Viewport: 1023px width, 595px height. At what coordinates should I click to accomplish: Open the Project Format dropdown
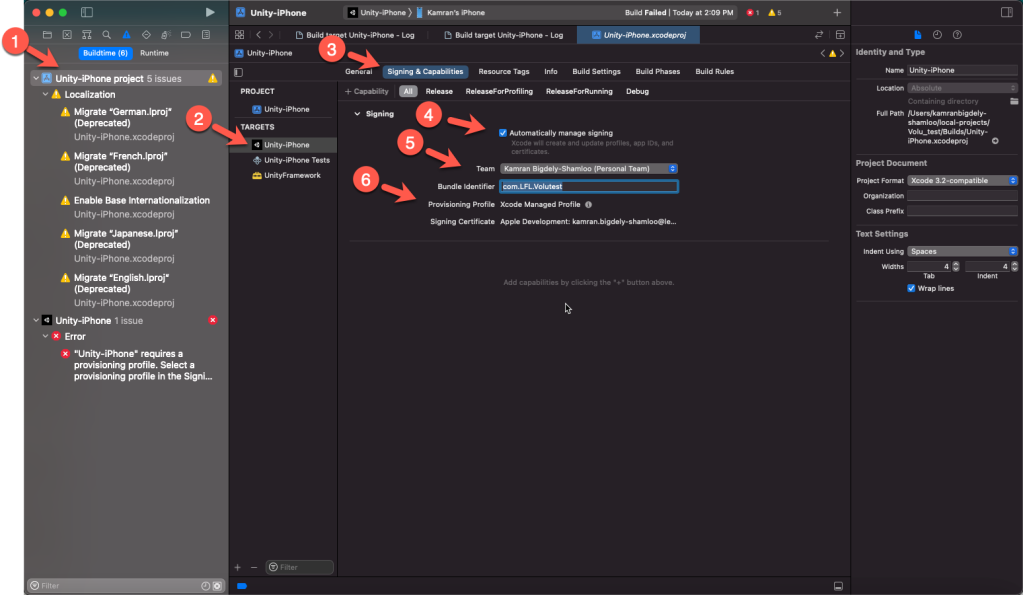pos(963,180)
